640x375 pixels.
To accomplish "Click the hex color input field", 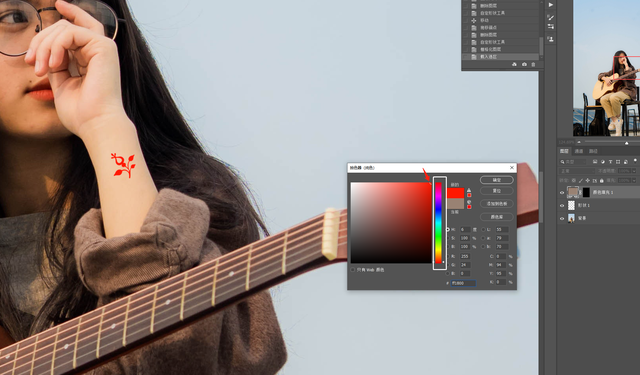I will click(463, 283).
